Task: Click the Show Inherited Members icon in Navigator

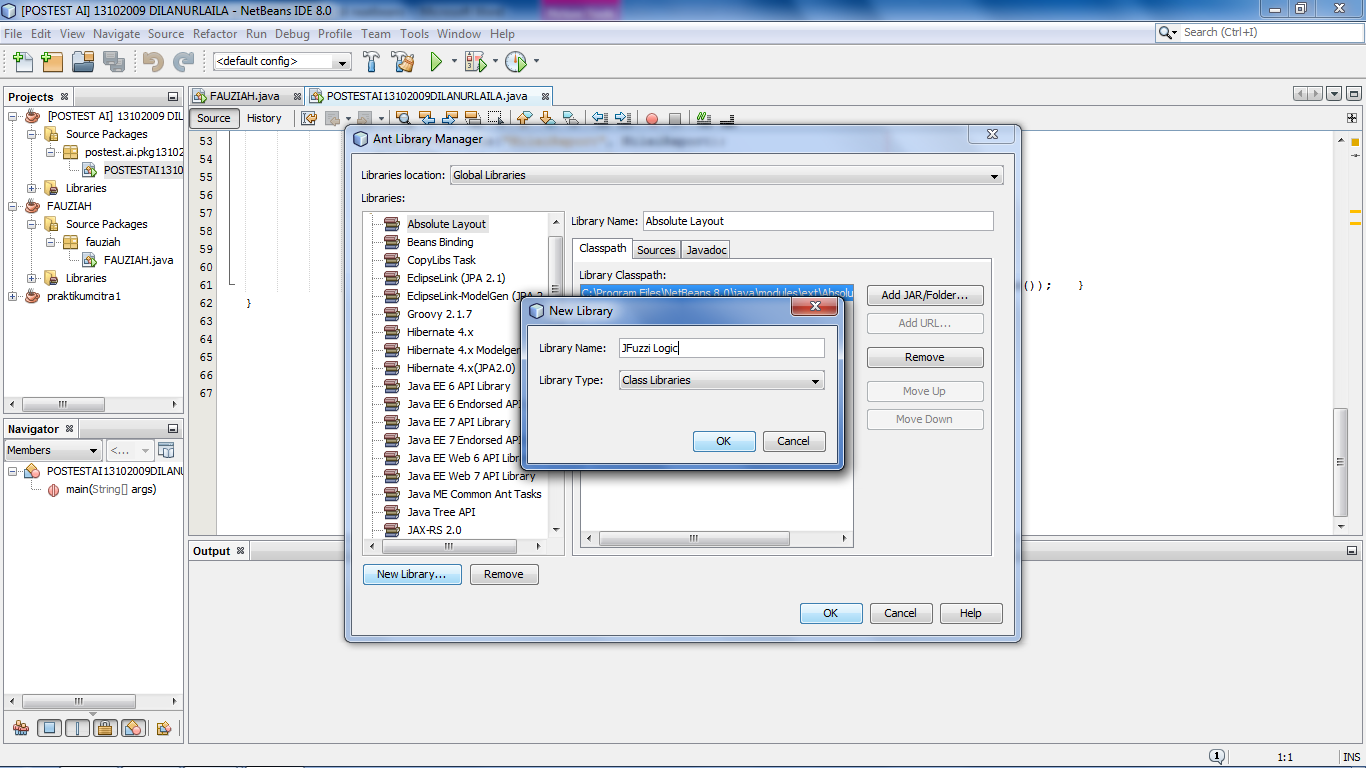Action: (21, 728)
